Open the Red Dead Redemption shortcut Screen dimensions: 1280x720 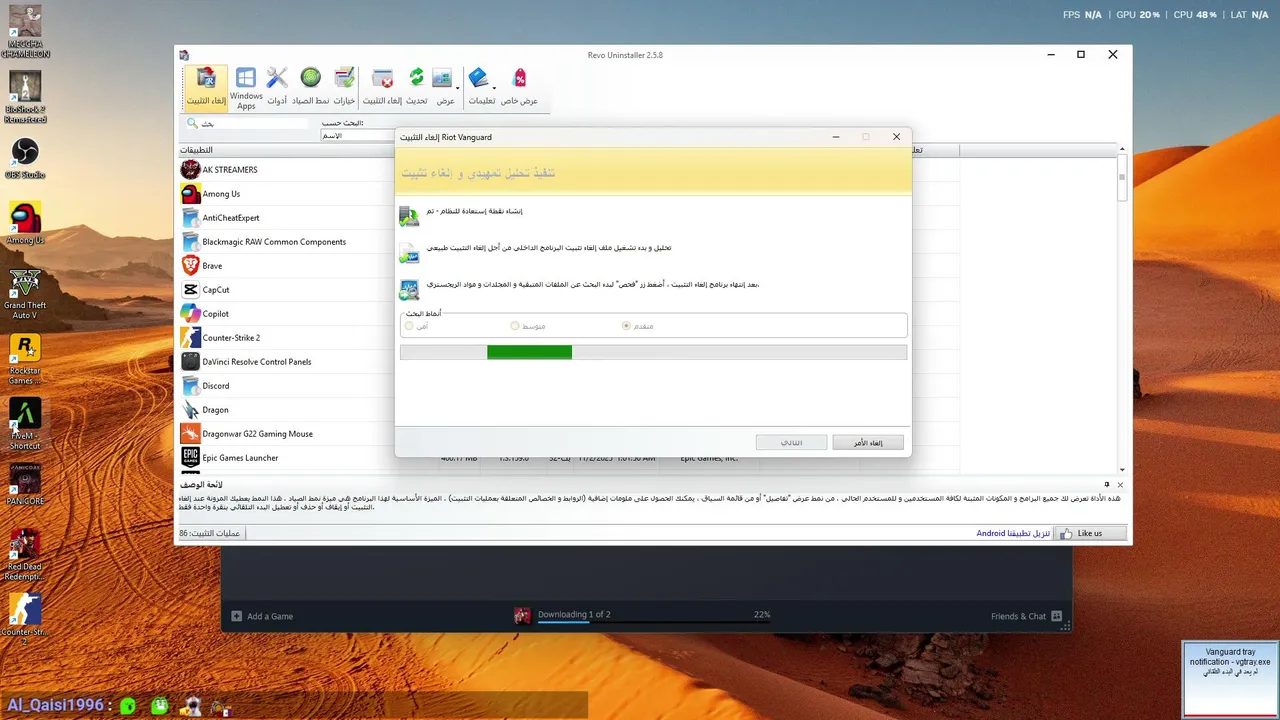tap(25, 555)
